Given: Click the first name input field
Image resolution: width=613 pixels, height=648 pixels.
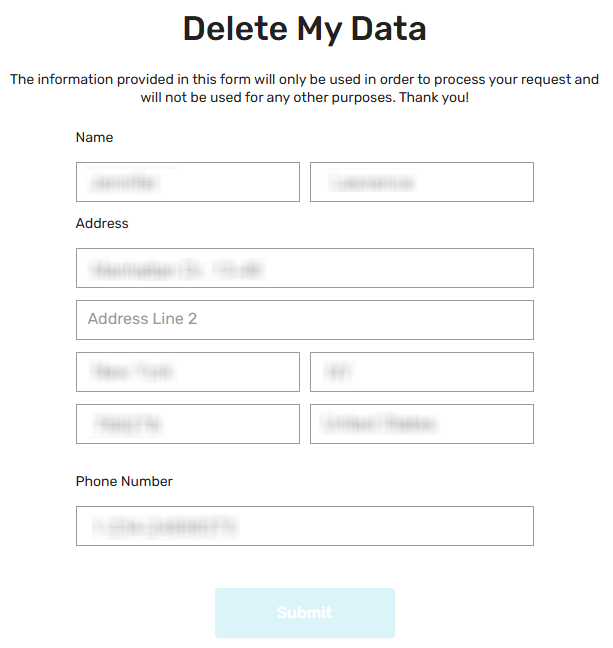Looking at the screenshot, I should point(187,182).
